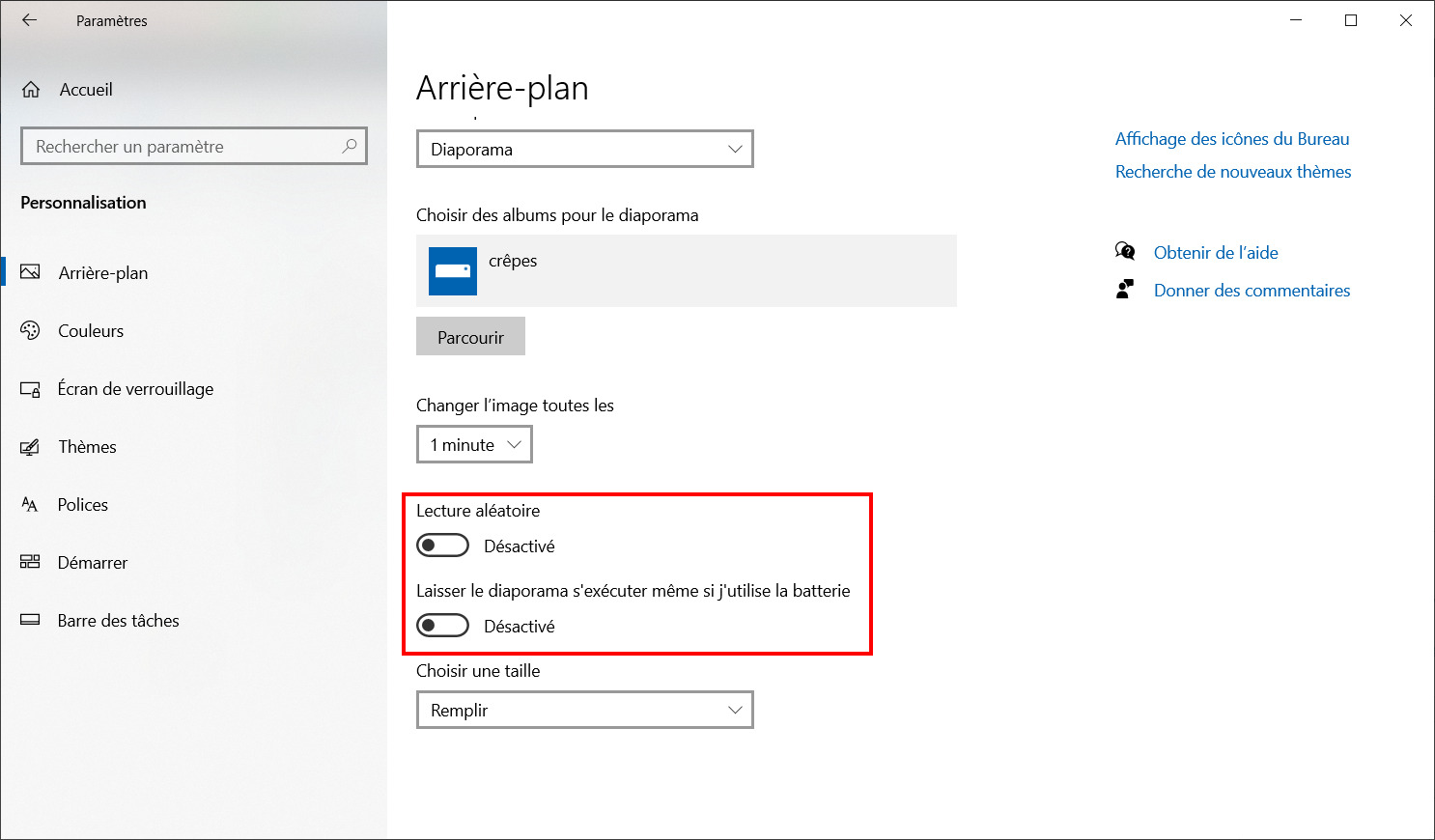The image size is (1435, 840).
Task: Click the search magnifier icon
Action: coord(350,146)
